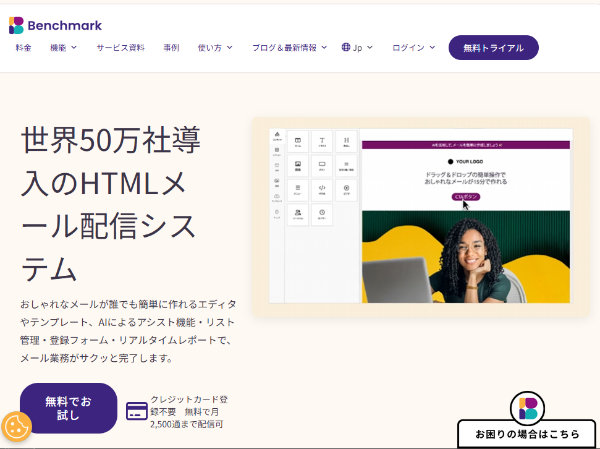600x449 pixels.
Task: Expand ブログ＆最新情報 menu
Action: [289, 48]
